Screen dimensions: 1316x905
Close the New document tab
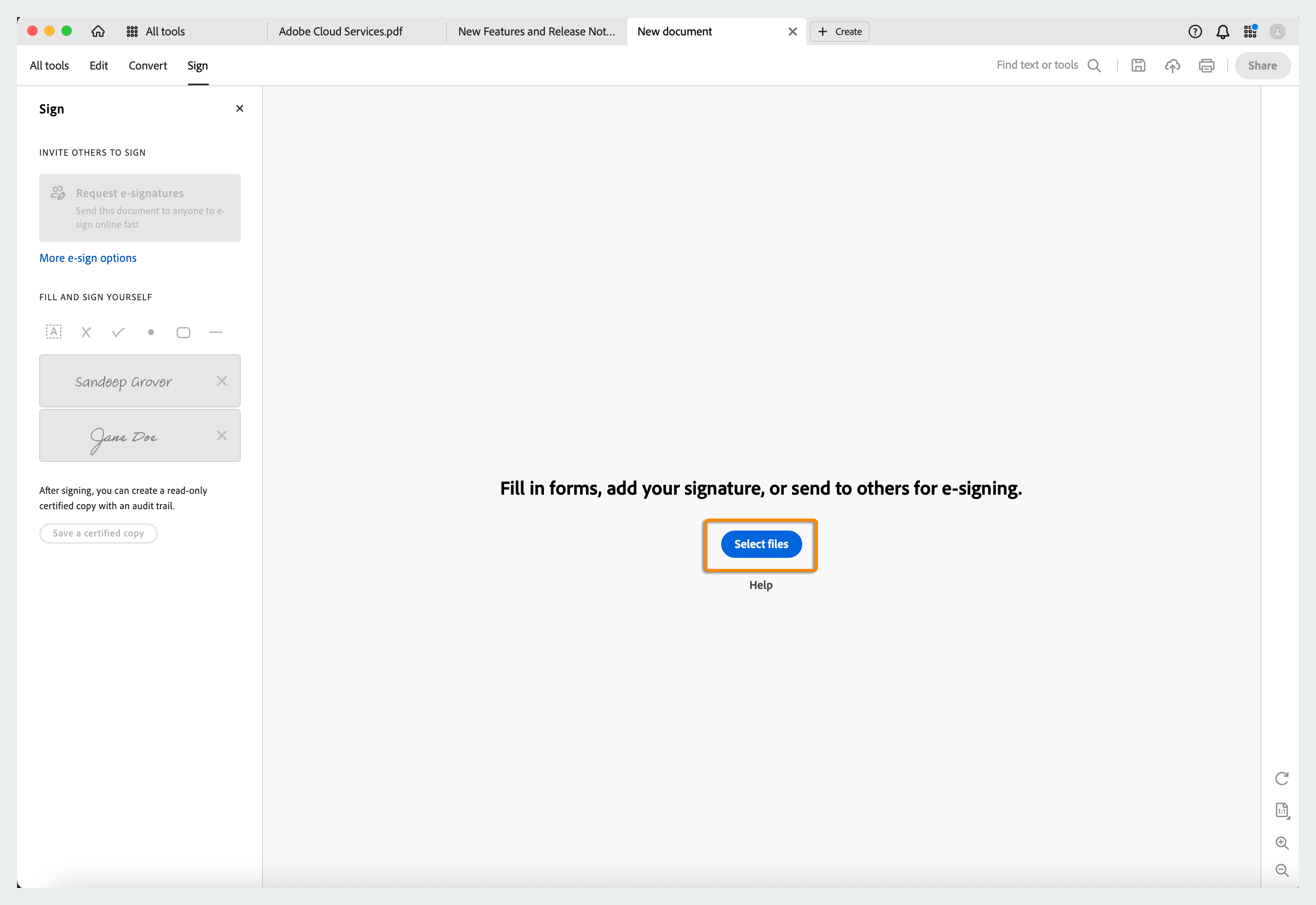pyautogui.click(x=792, y=32)
